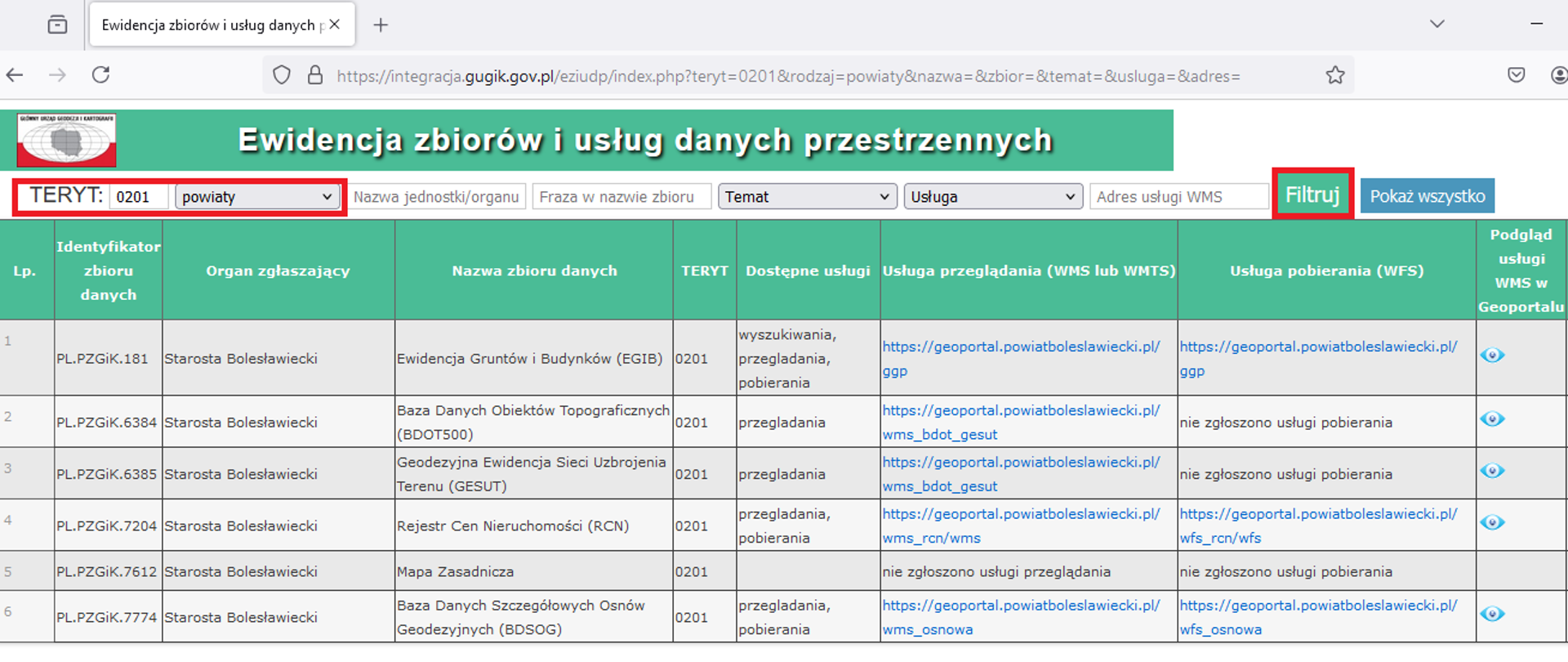Preview WMS for PL.PZGiK.181 eye icon

point(1492,355)
